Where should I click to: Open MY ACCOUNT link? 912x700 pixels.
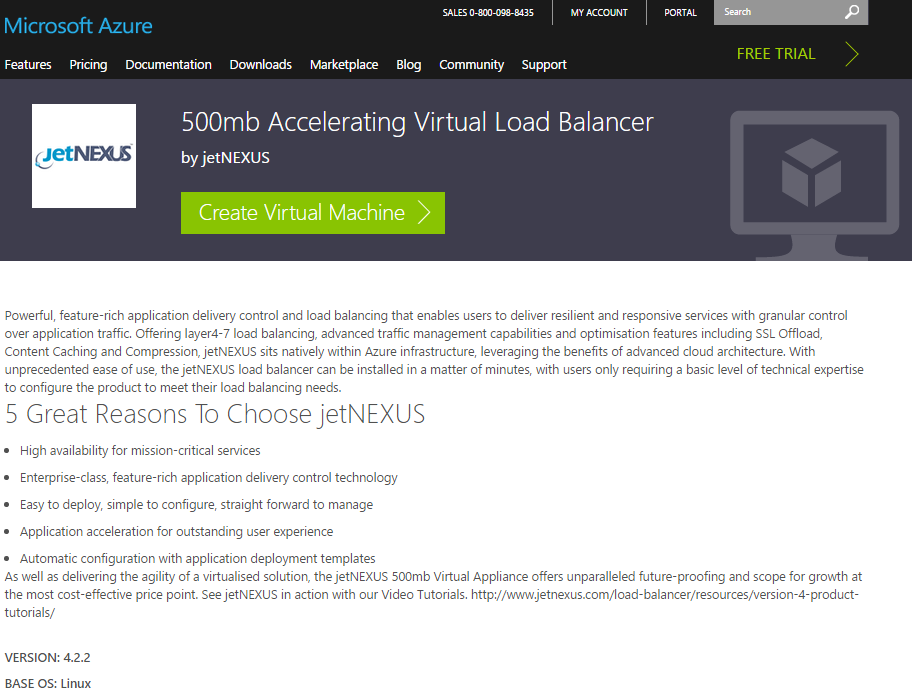[599, 12]
